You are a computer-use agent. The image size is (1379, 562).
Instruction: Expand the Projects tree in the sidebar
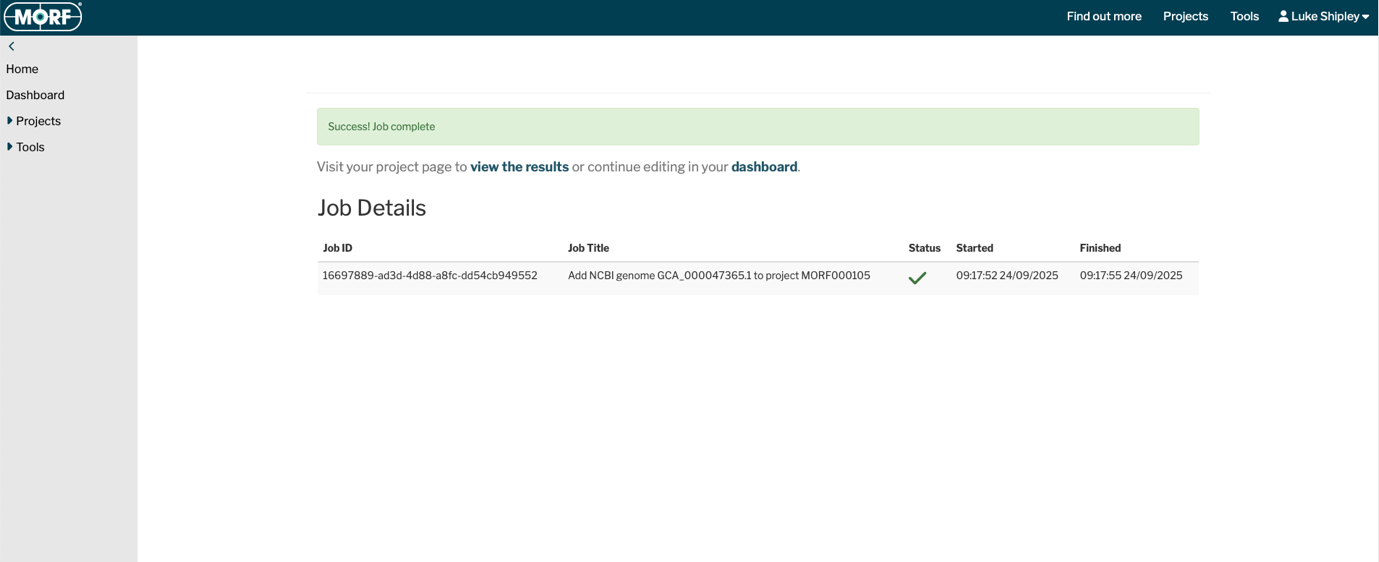(10, 121)
